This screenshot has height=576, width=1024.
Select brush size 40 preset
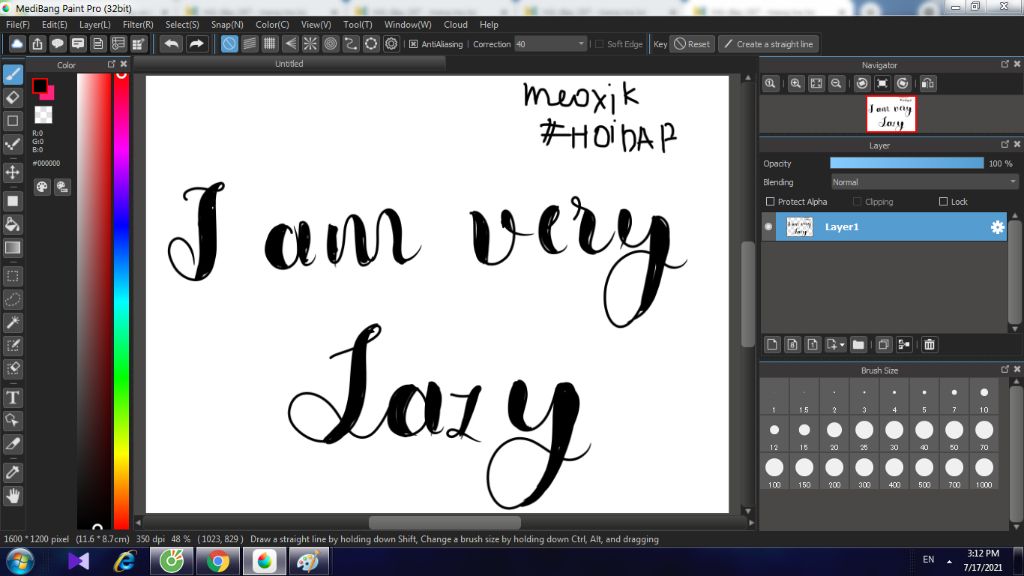pos(924,435)
